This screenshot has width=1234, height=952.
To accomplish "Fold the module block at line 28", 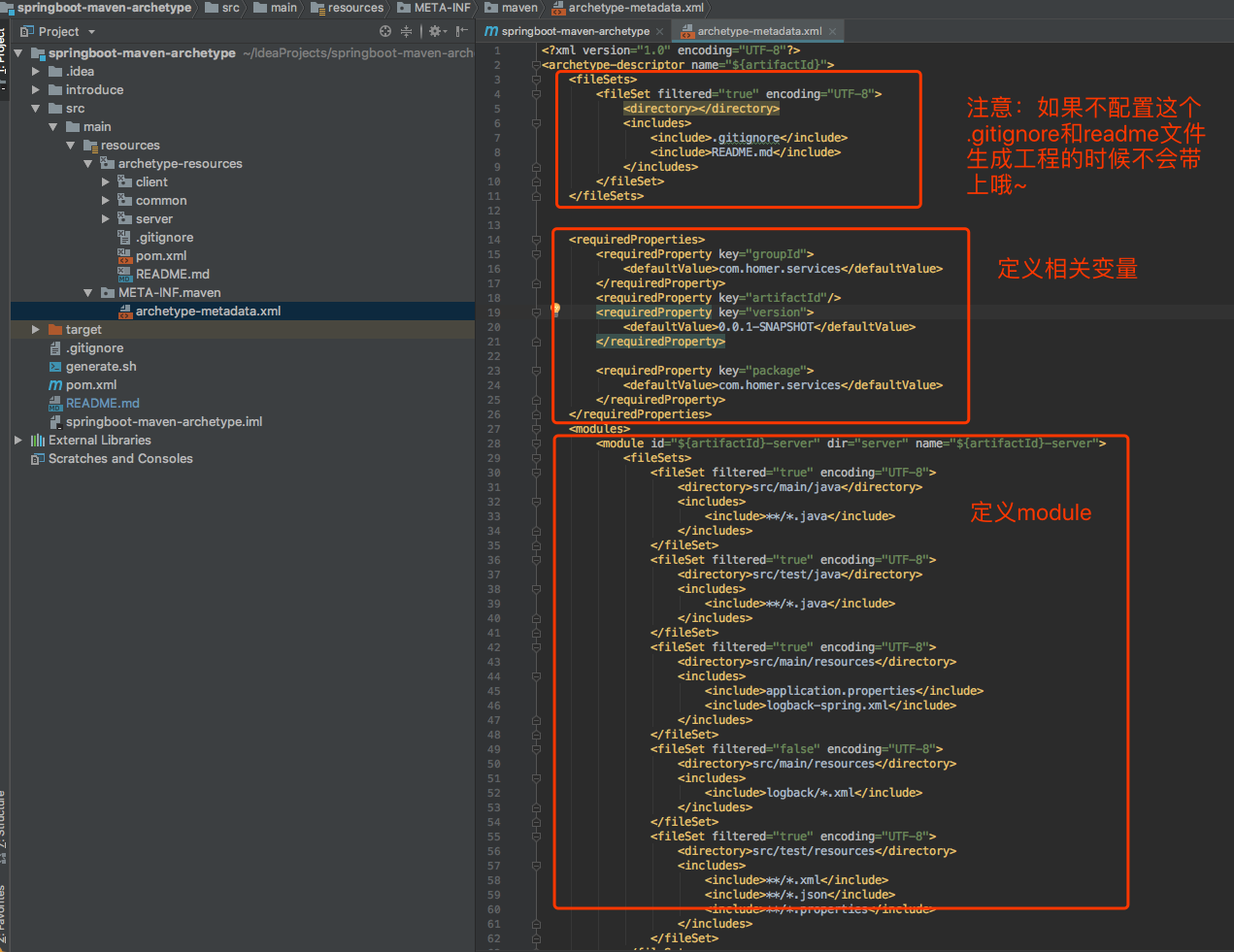I will [536, 443].
